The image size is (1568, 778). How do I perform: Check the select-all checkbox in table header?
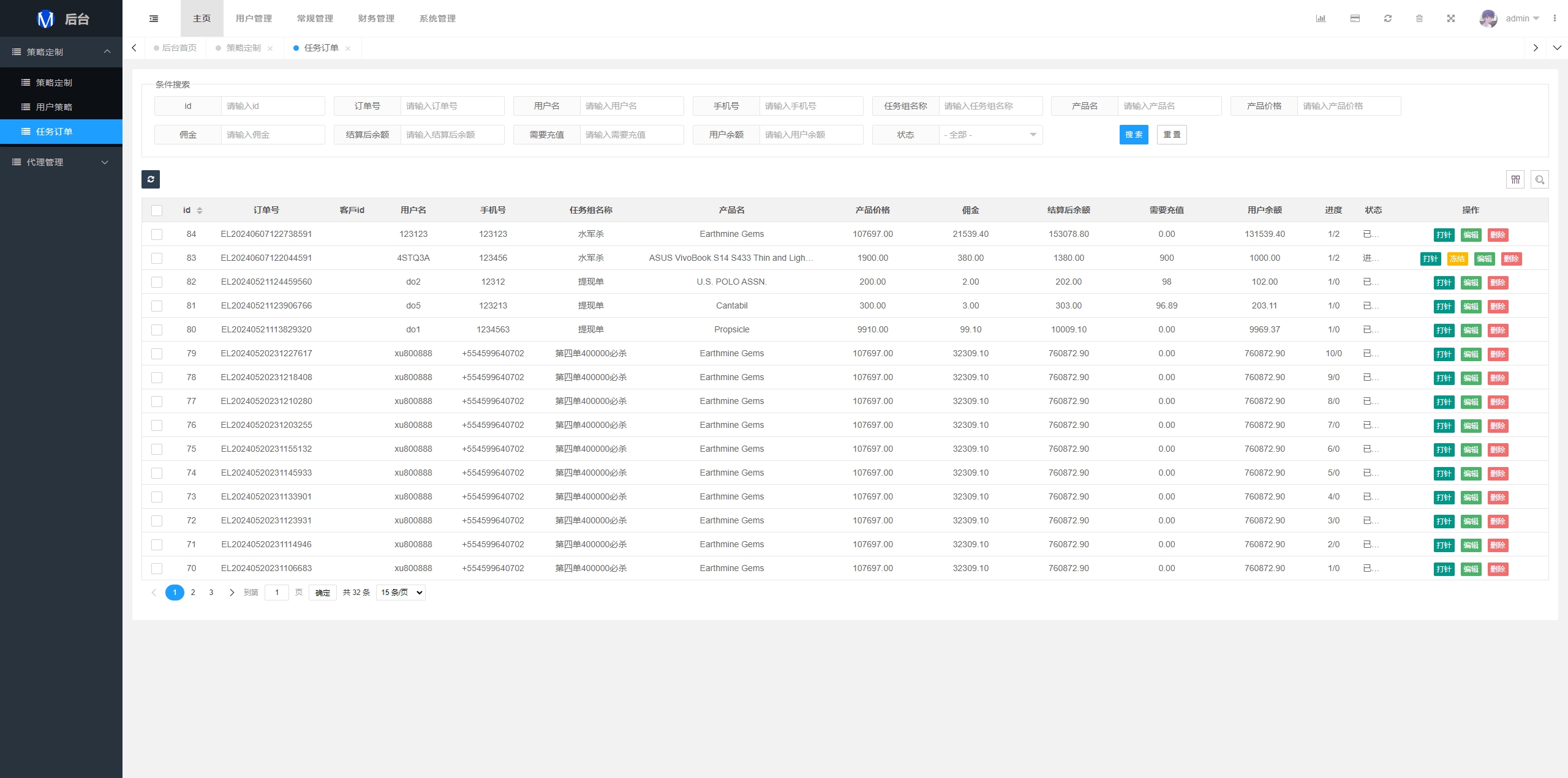point(157,210)
